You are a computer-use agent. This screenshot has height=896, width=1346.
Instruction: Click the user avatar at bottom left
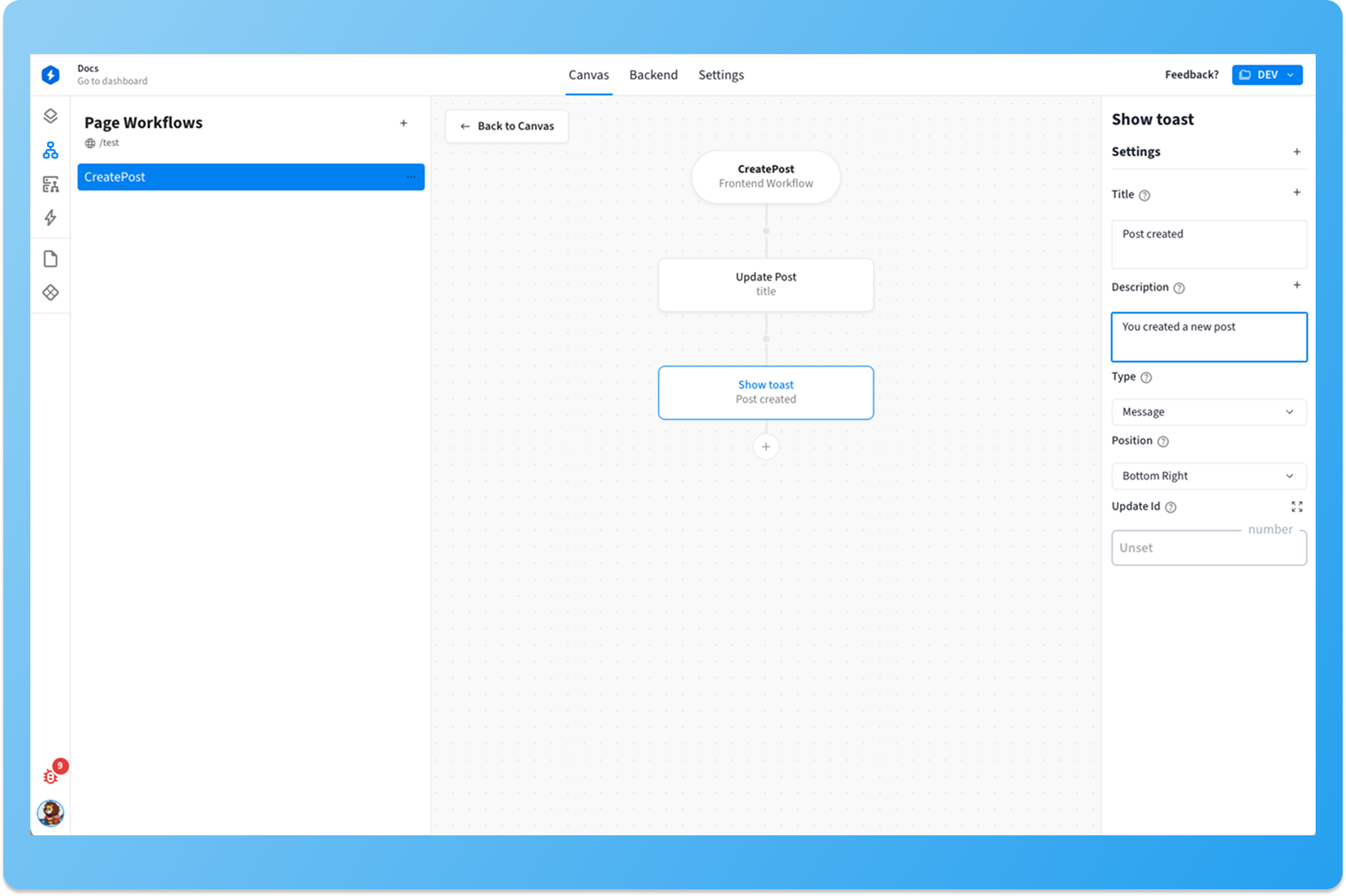pyautogui.click(x=51, y=813)
